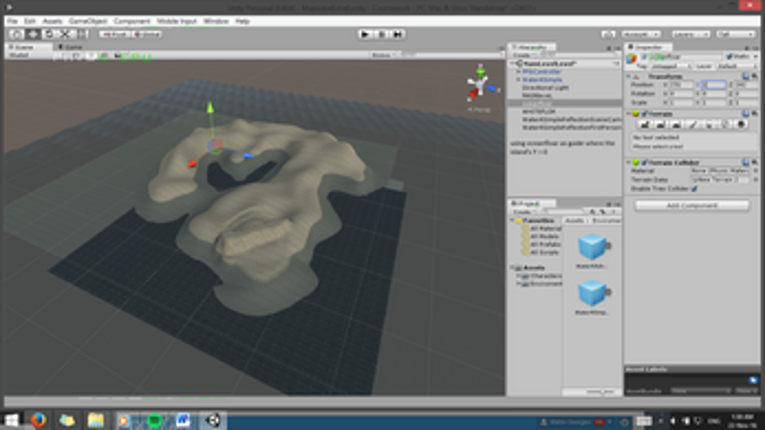The width and height of the screenshot is (765, 430).
Task: Select terrain Paint Height tool
Action: (x=660, y=125)
